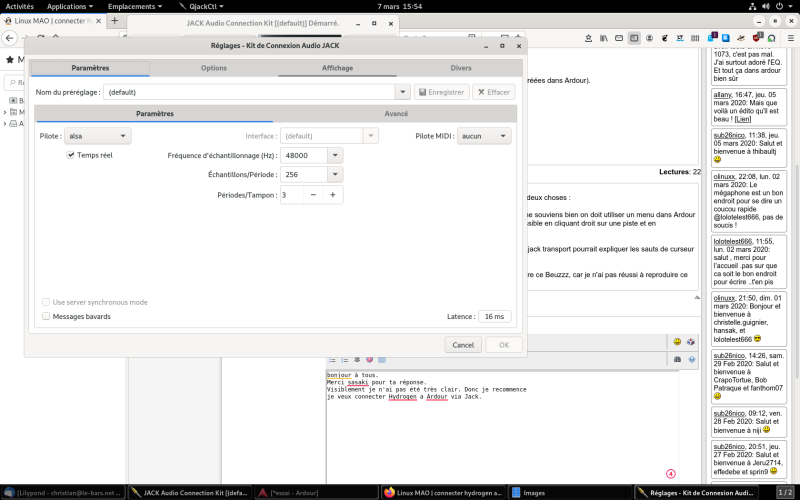Screen dimensions: 800x500
Task: Close the Linux MAO Firefox tab
Action: [x=98, y=21]
